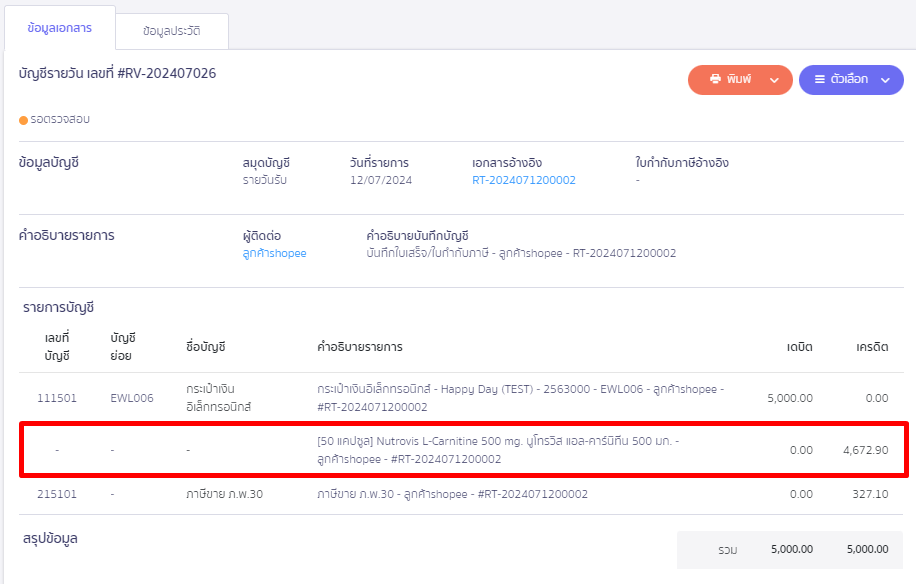
Task: Click the พิมพ์ button label
Action: pyautogui.click(x=739, y=79)
